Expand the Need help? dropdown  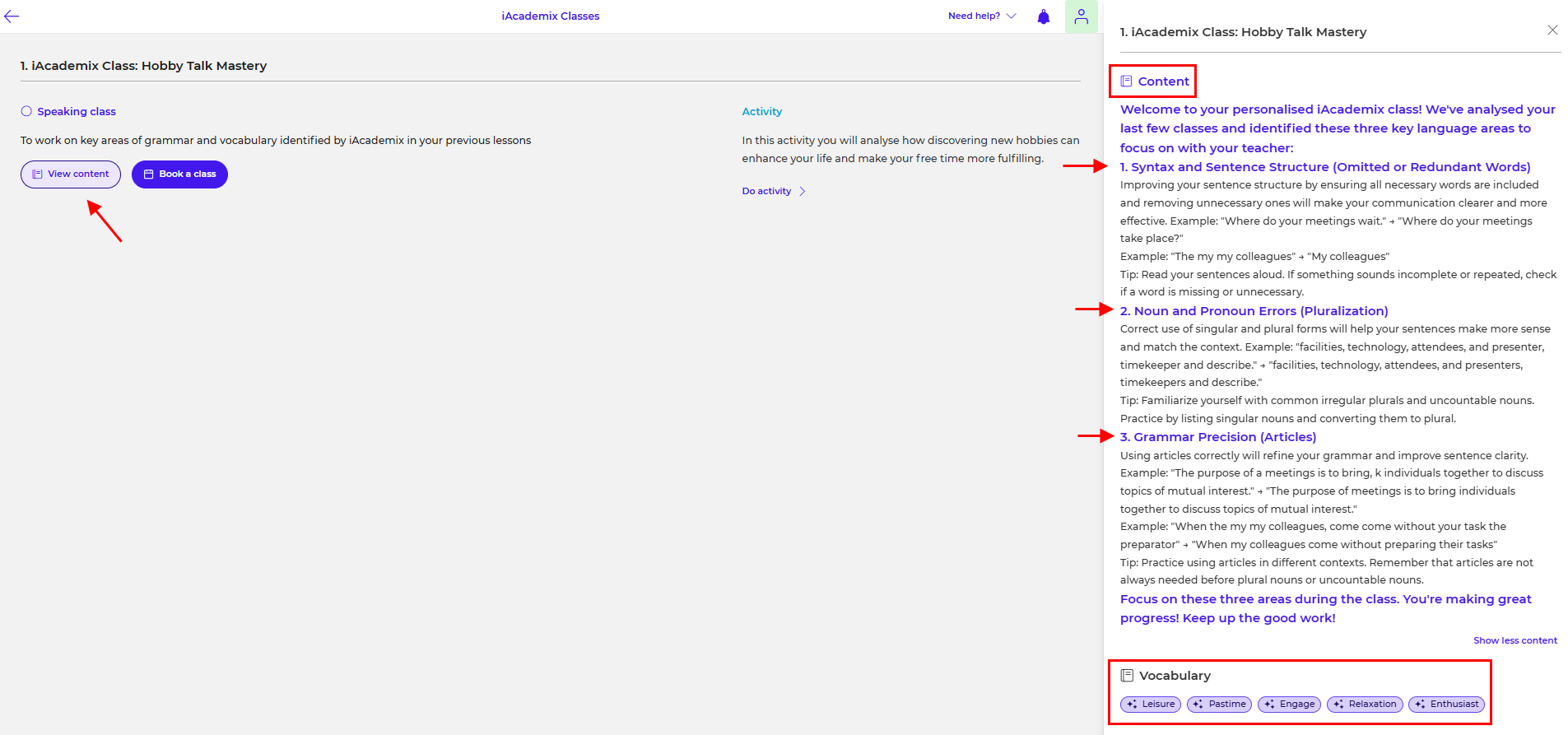point(982,16)
